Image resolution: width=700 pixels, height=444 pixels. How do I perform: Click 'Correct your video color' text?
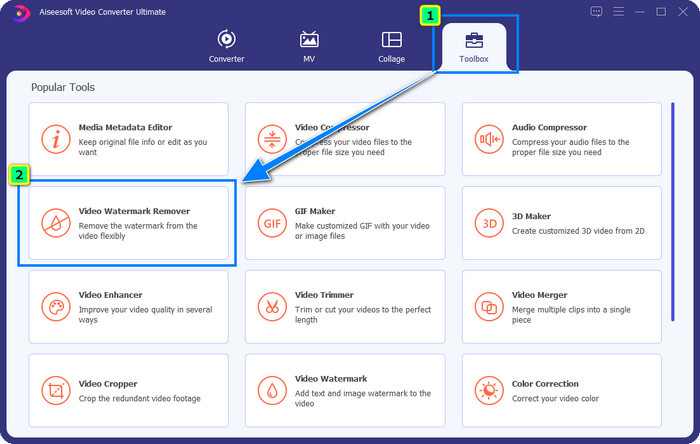coord(555,398)
